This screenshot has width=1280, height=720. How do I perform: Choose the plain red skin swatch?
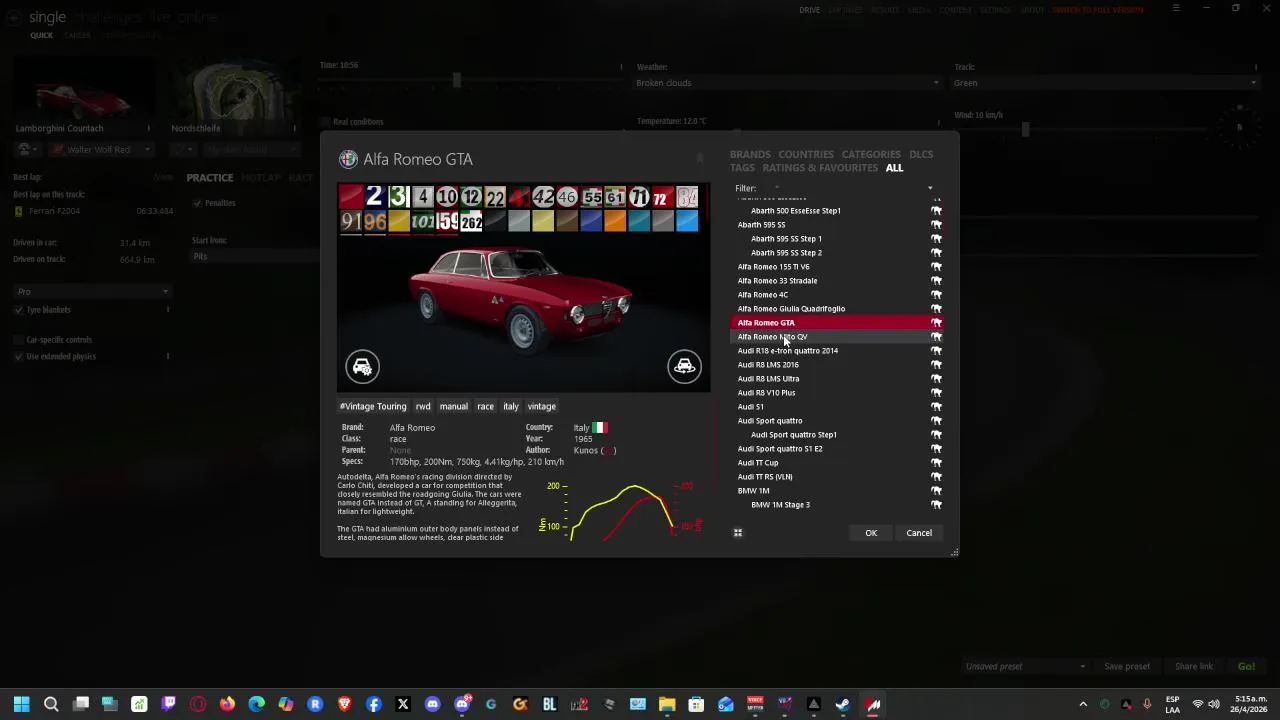click(351, 197)
